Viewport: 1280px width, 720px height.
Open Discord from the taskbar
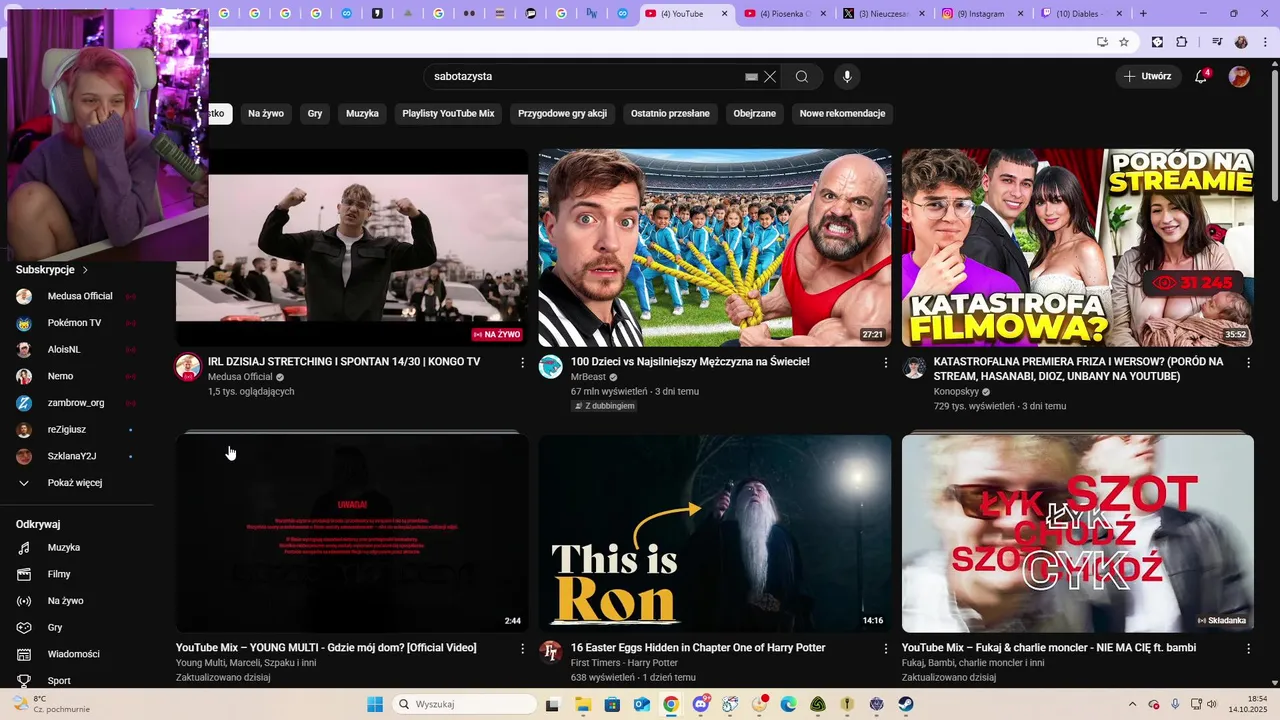tap(700, 704)
